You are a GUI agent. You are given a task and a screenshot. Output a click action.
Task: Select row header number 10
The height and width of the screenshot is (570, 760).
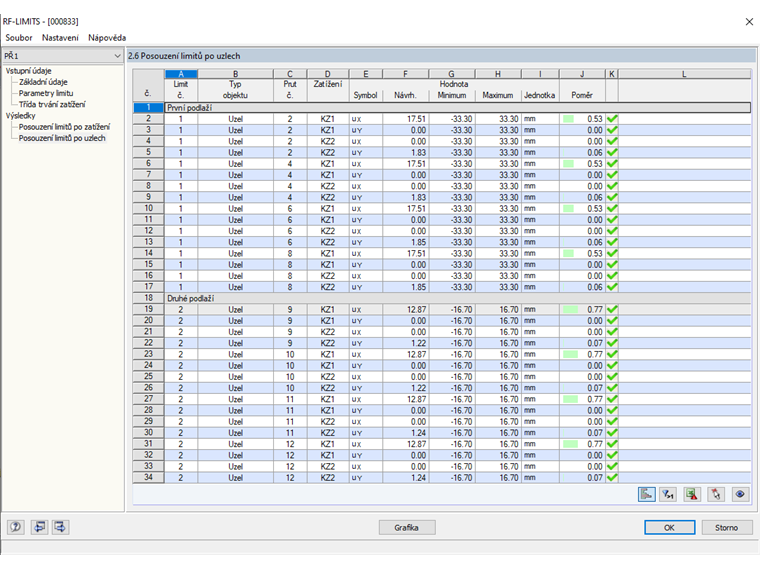[148, 208]
